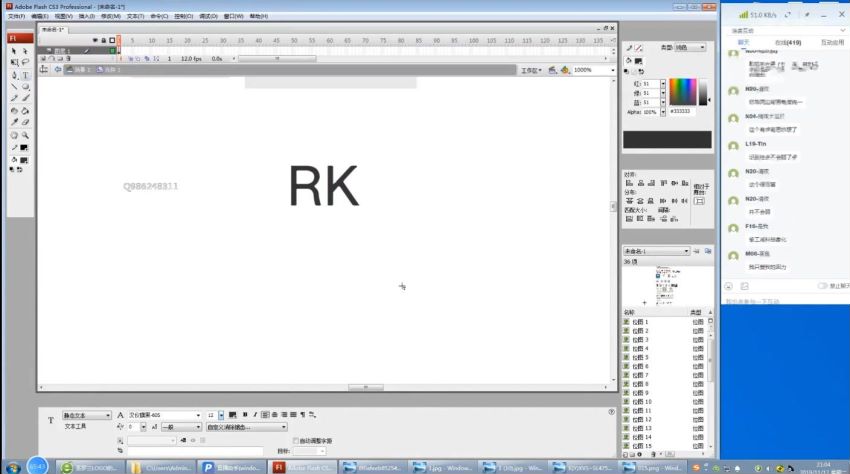850x474 pixels.
Task: Toggle bold text formatting in properties
Action: coord(245,415)
